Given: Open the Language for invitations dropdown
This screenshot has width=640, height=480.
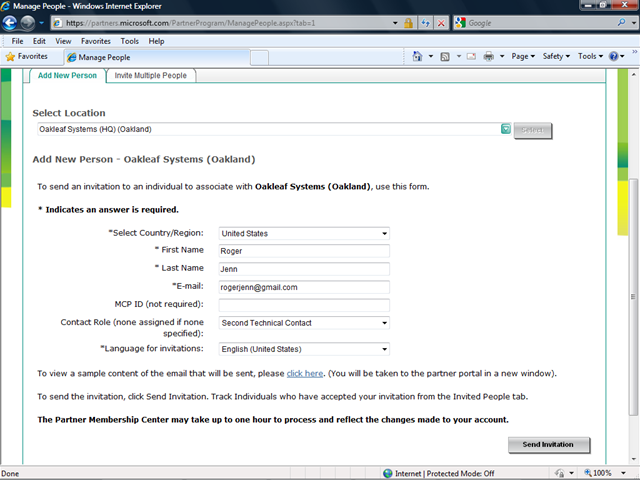Looking at the screenshot, I should [x=304, y=349].
